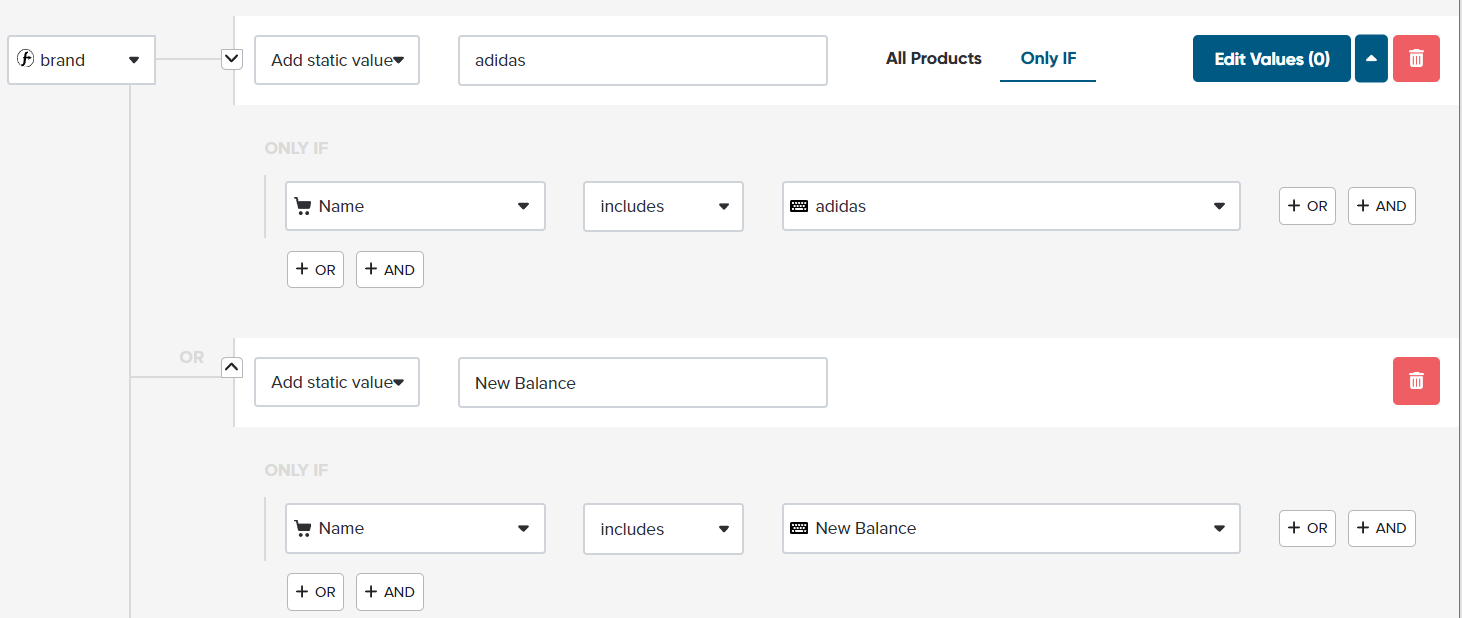The width and height of the screenshot is (1462, 618).
Task: Click the cart icon in the adidas Name field
Action: (x=303, y=206)
